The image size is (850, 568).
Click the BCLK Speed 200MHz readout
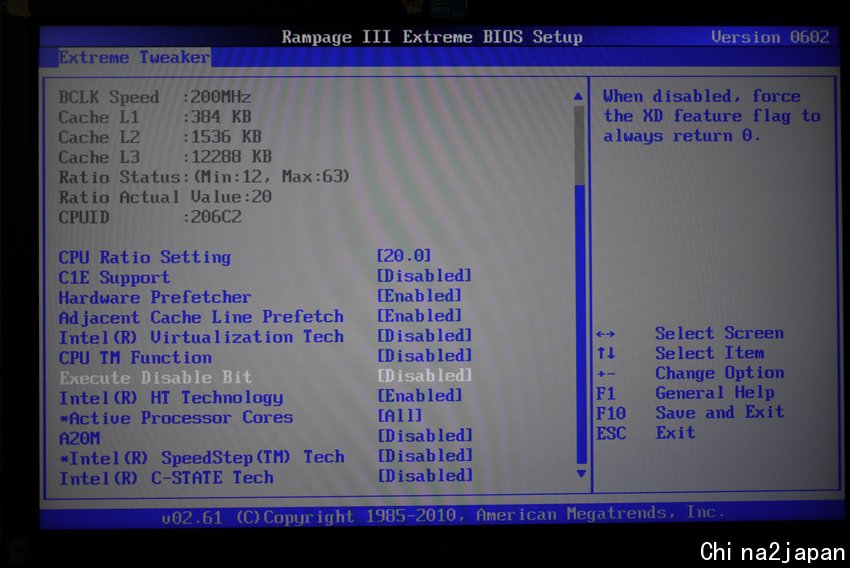tap(154, 97)
